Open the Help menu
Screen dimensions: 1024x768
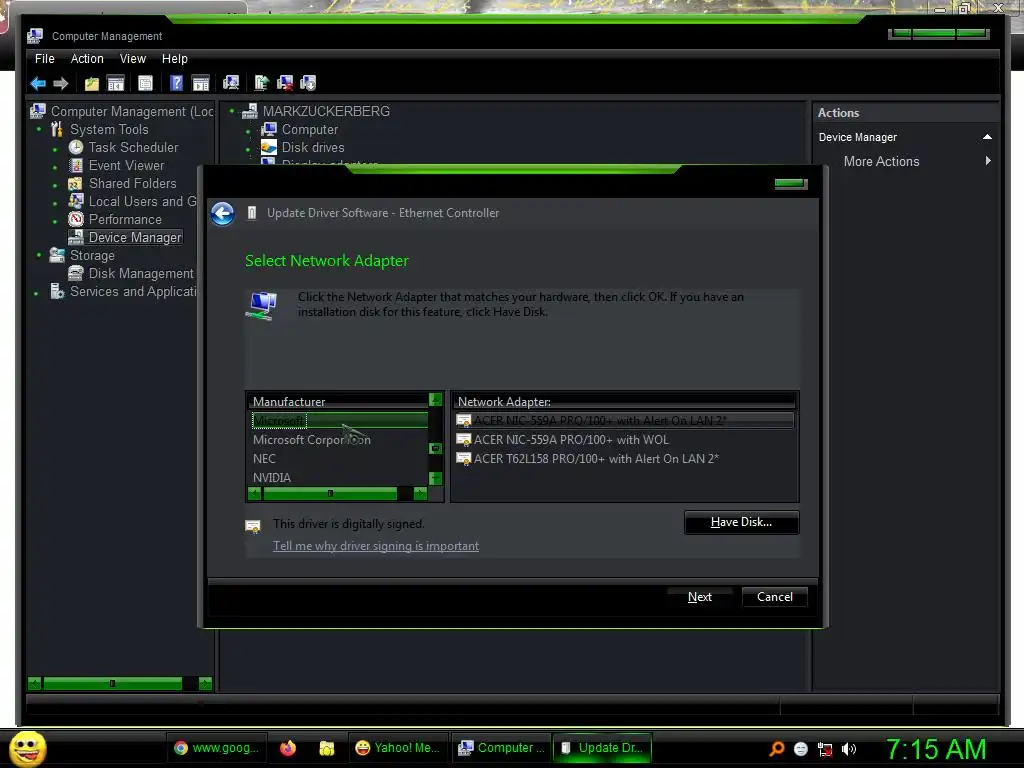point(174,59)
